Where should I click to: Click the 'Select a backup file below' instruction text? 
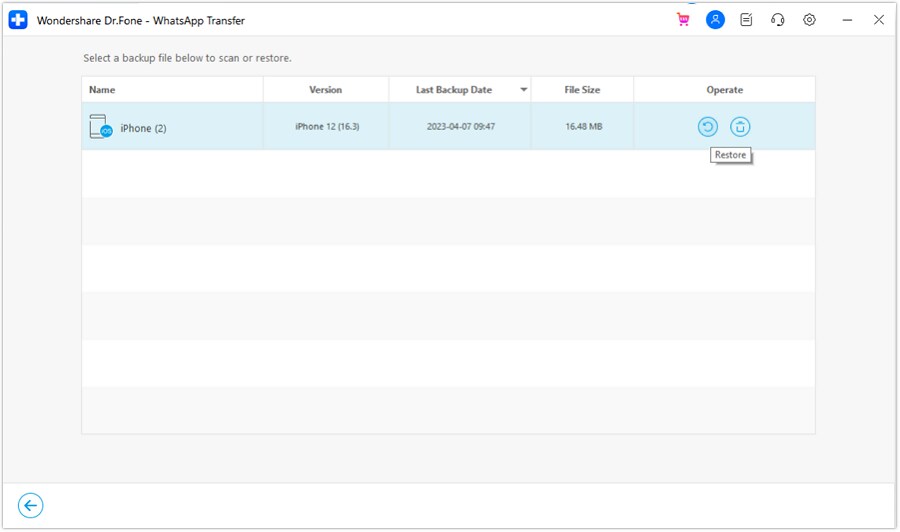click(x=187, y=58)
